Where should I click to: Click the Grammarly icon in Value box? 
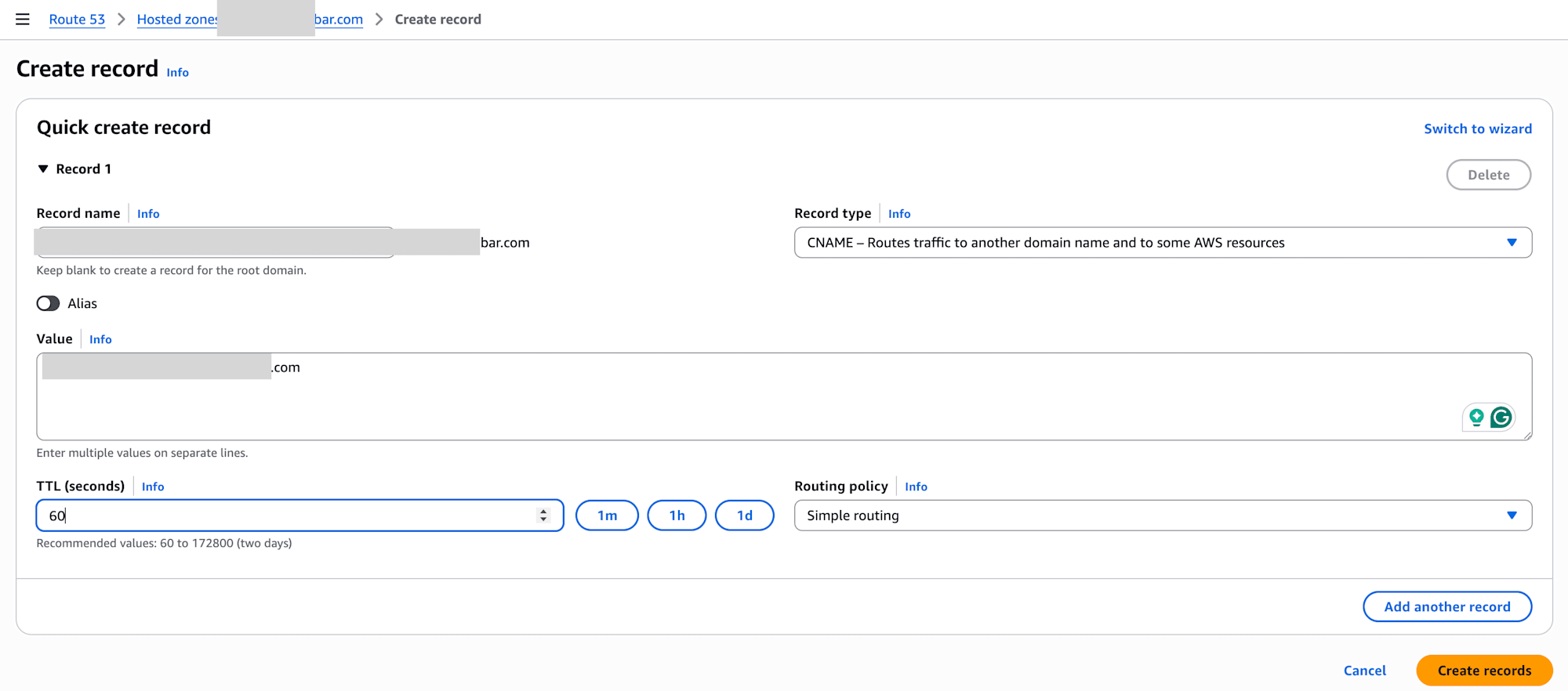click(1501, 418)
